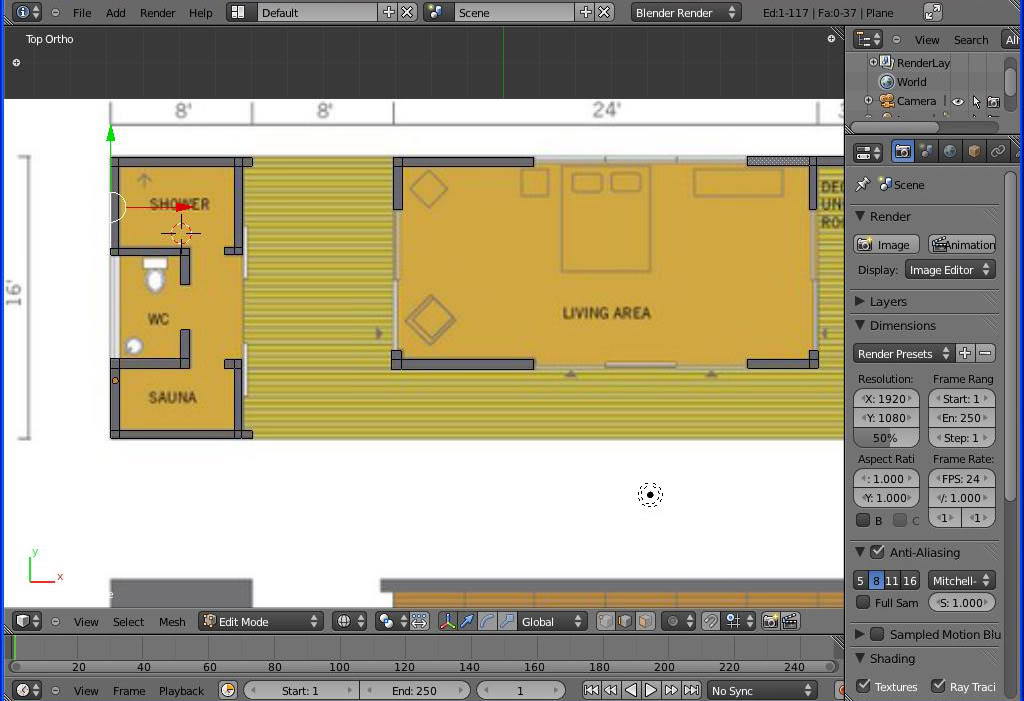Open the Mitchell filter dropdown

click(961, 580)
